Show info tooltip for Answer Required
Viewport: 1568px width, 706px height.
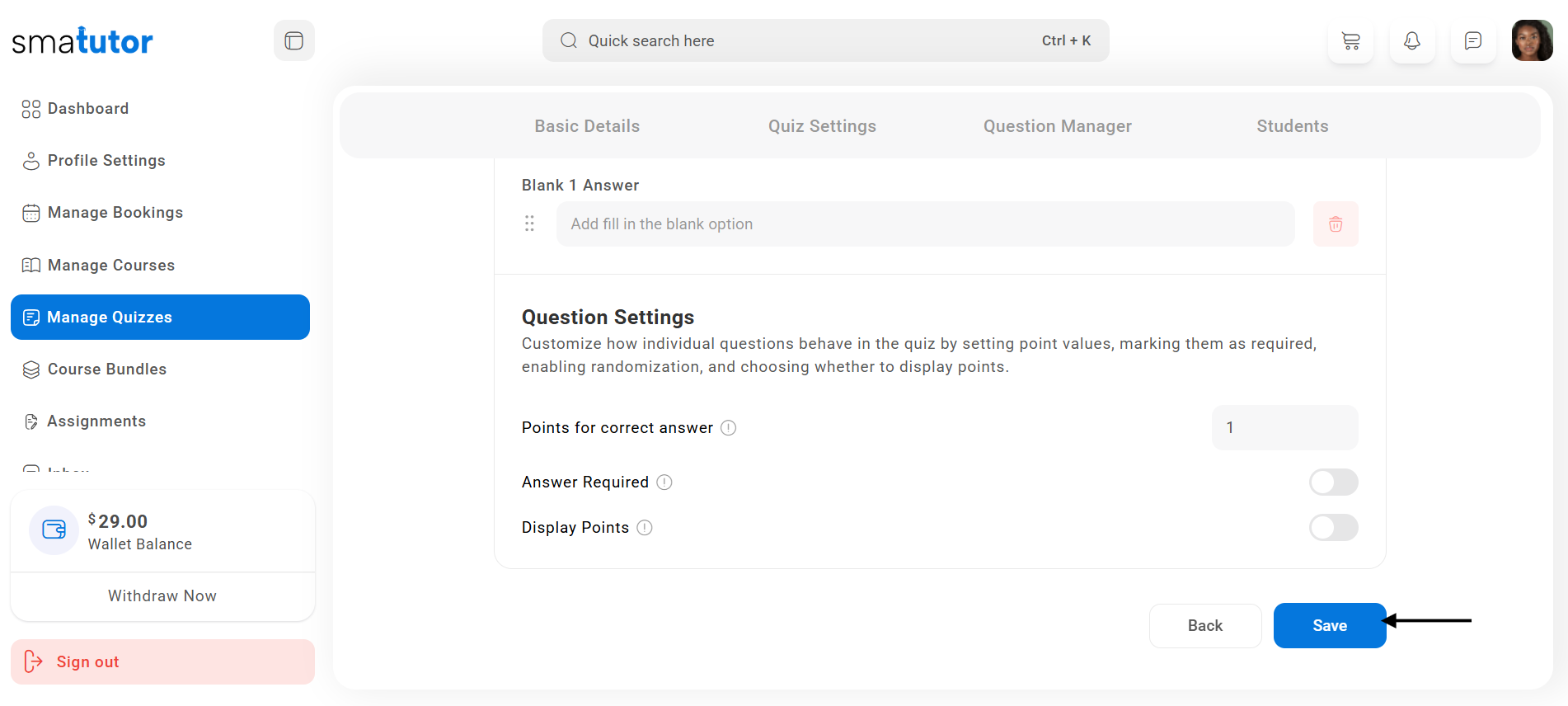tap(664, 482)
